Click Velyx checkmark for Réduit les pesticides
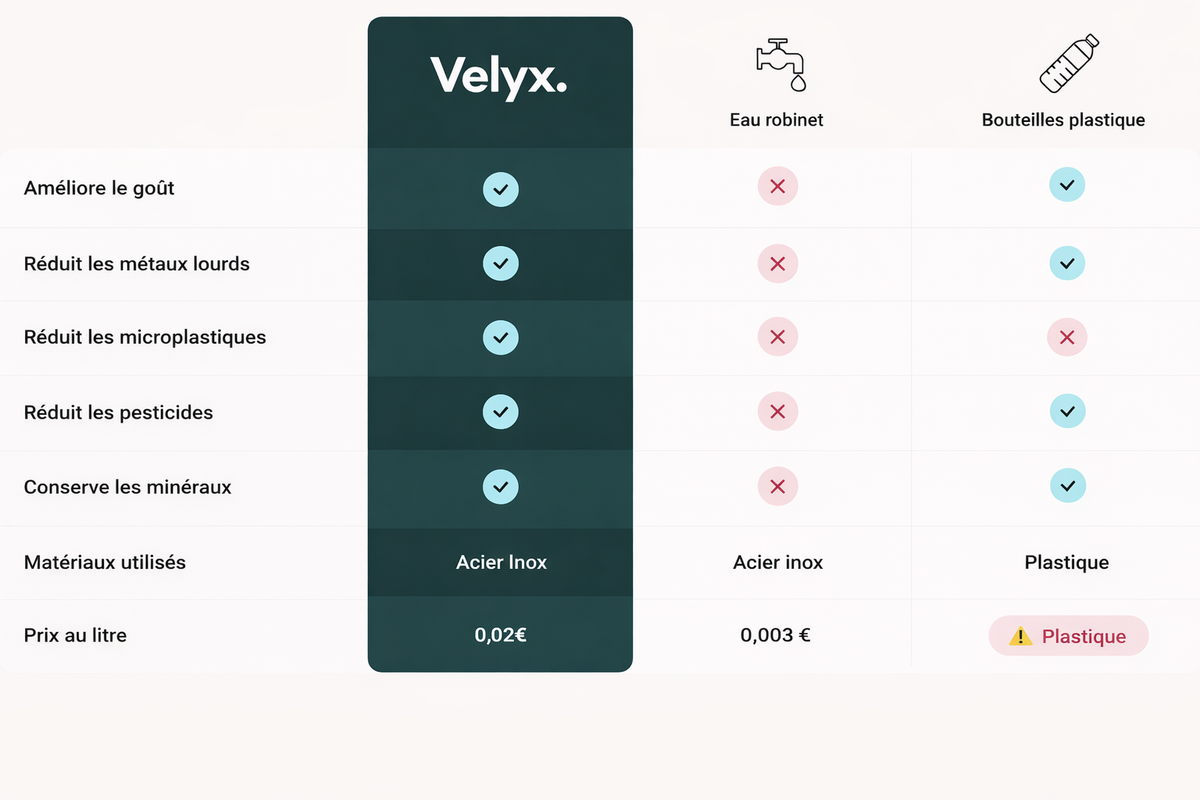The image size is (1200, 800). click(x=500, y=412)
